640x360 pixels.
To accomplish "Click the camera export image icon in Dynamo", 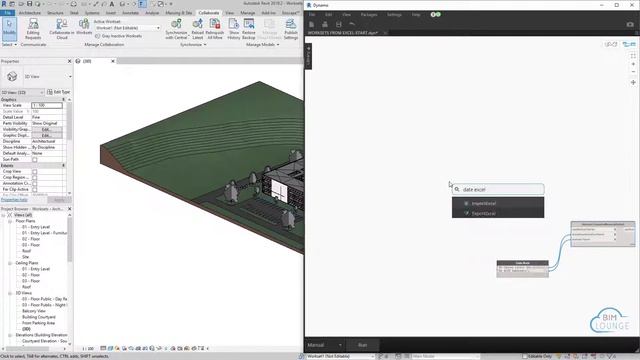I will click(x=630, y=24).
